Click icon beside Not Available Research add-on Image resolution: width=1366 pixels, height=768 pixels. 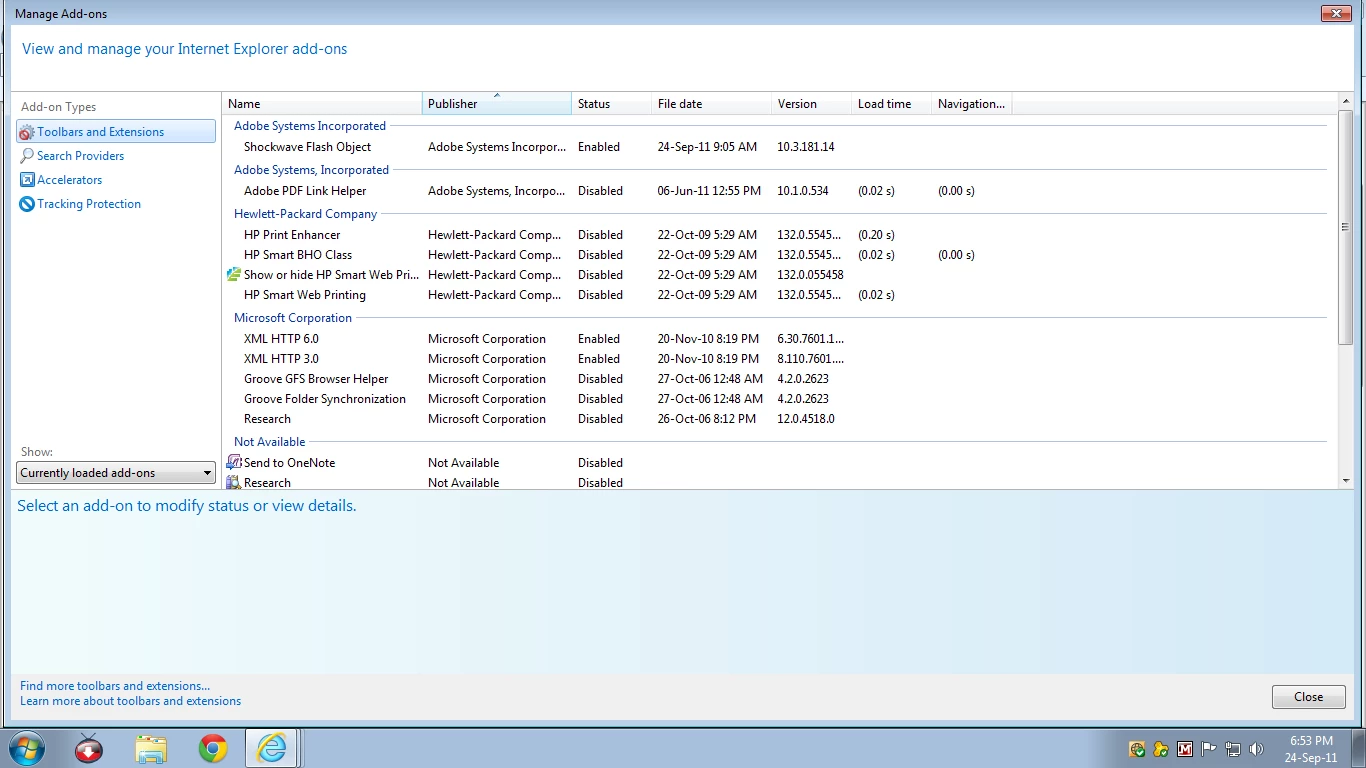coord(234,482)
